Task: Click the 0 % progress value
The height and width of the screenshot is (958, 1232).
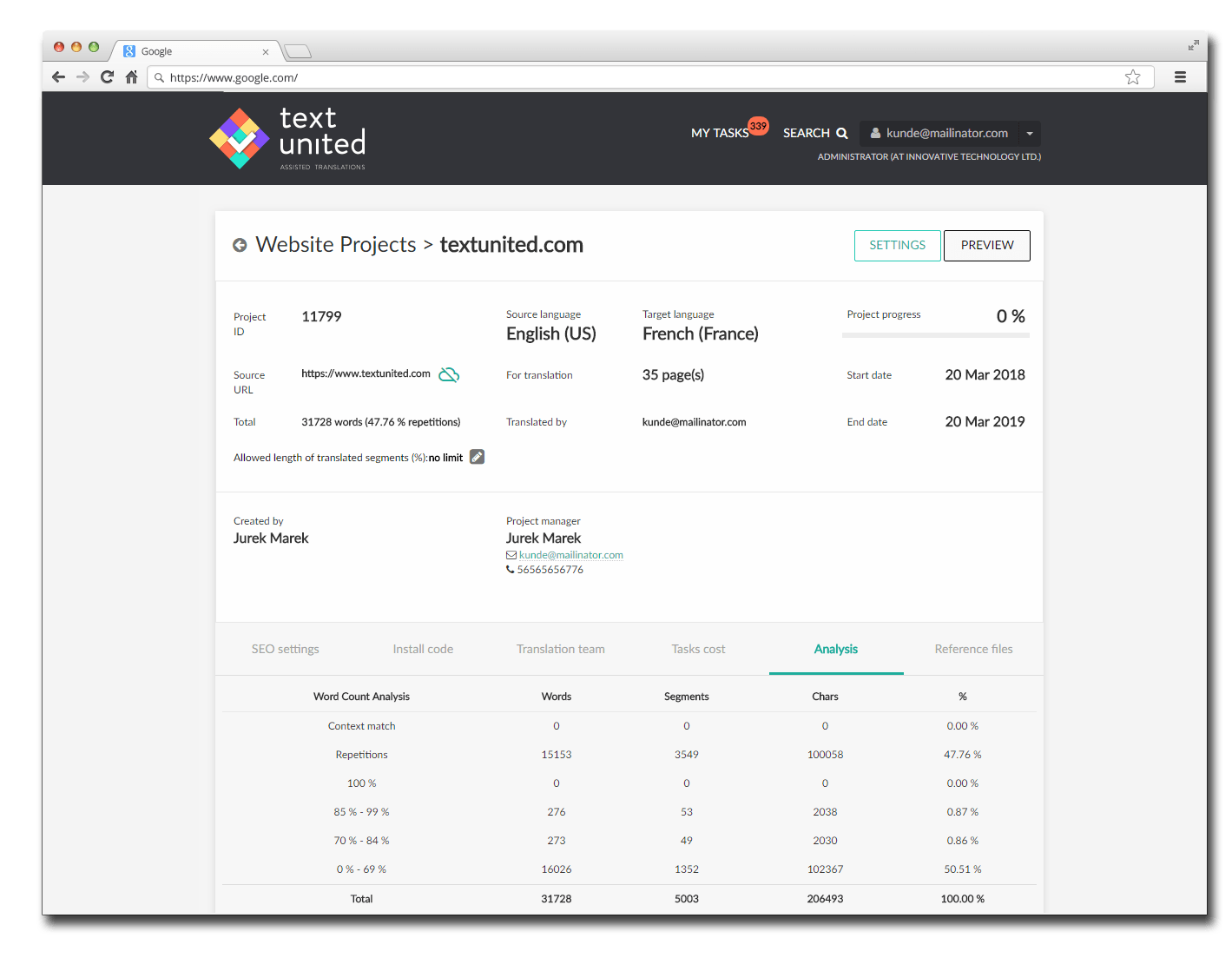Action: tap(1011, 316)
